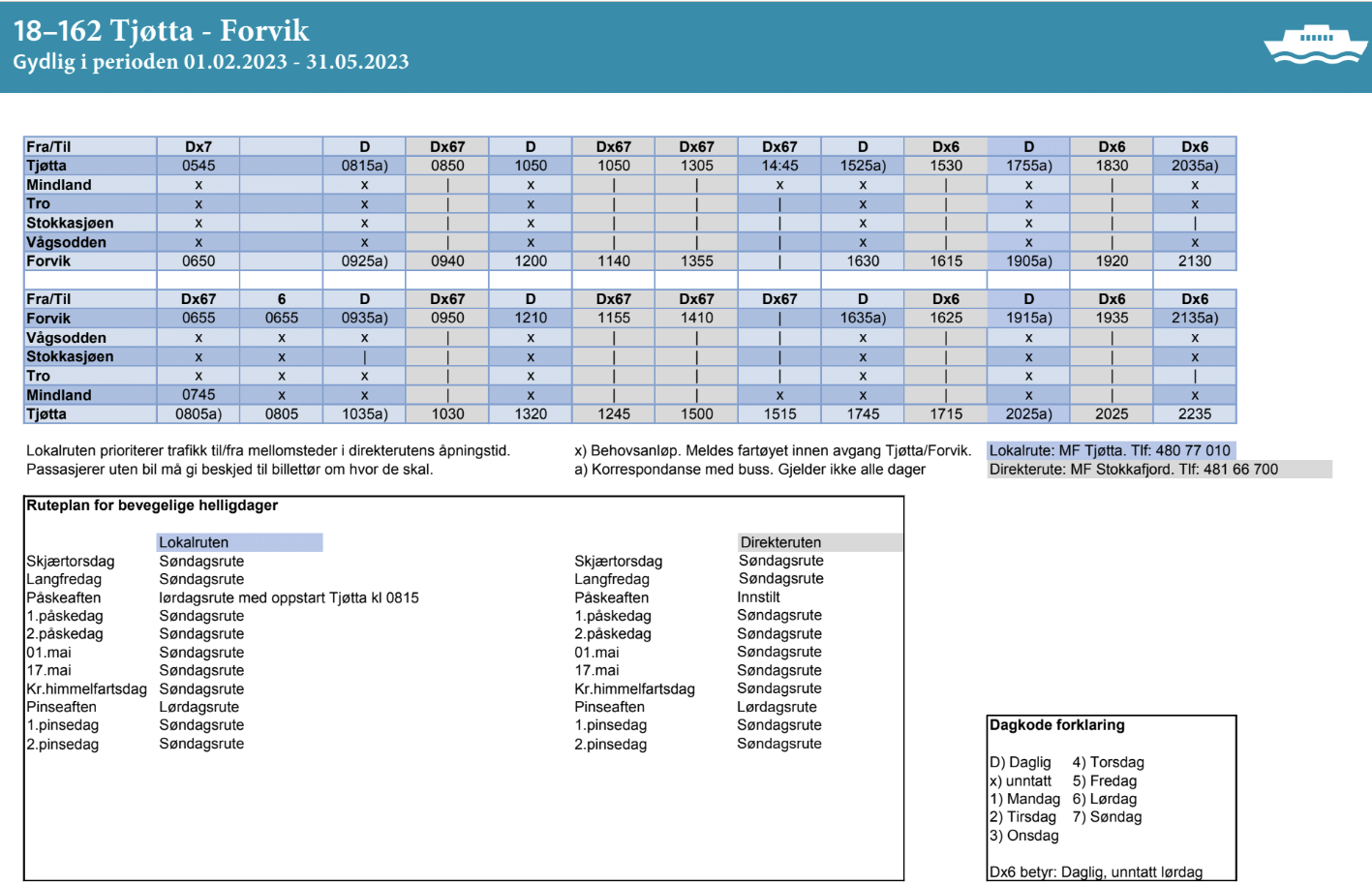Click the 'Ruteplan for bevegelige helligdager' heading

(x=152, y=505)
